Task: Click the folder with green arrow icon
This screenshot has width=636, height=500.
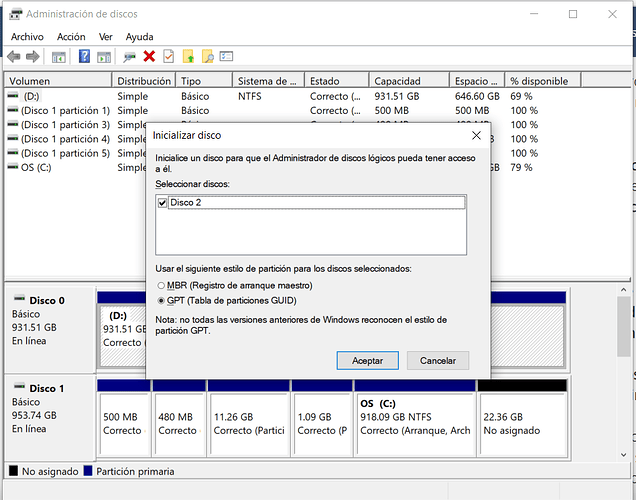Action: 188,56
